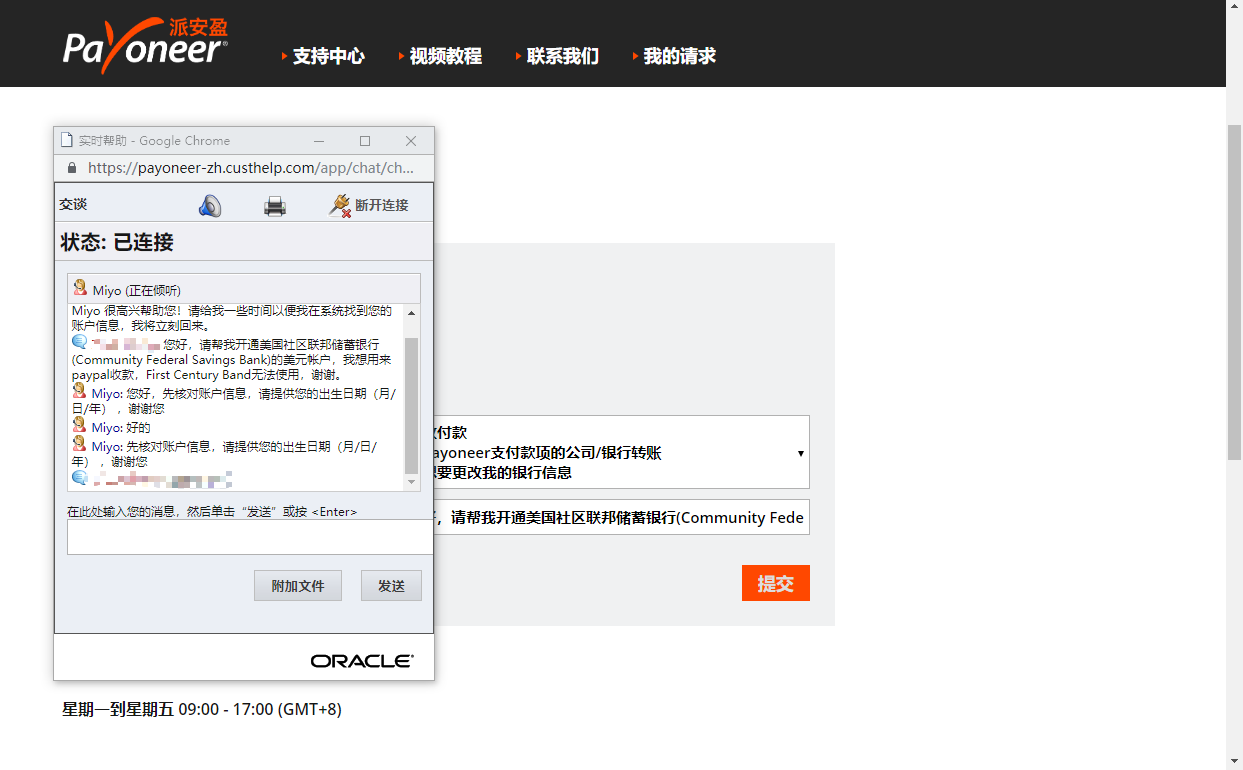Click the agent avatar beside Miyo (正在倾听)
Screen dimensions: 1243x770
(80, 288)
